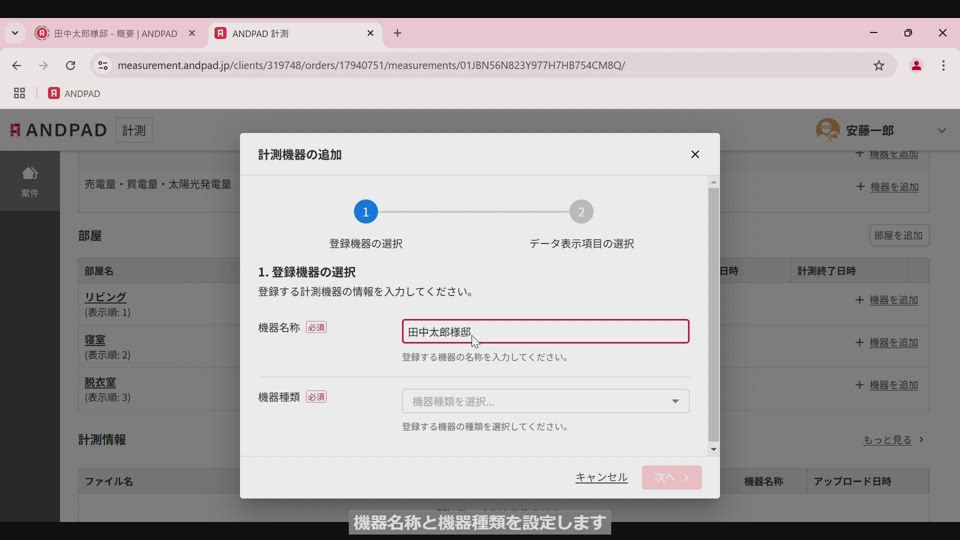Click the browser back arrow
The width and height of the screenshot is (960, 540).
17,65
